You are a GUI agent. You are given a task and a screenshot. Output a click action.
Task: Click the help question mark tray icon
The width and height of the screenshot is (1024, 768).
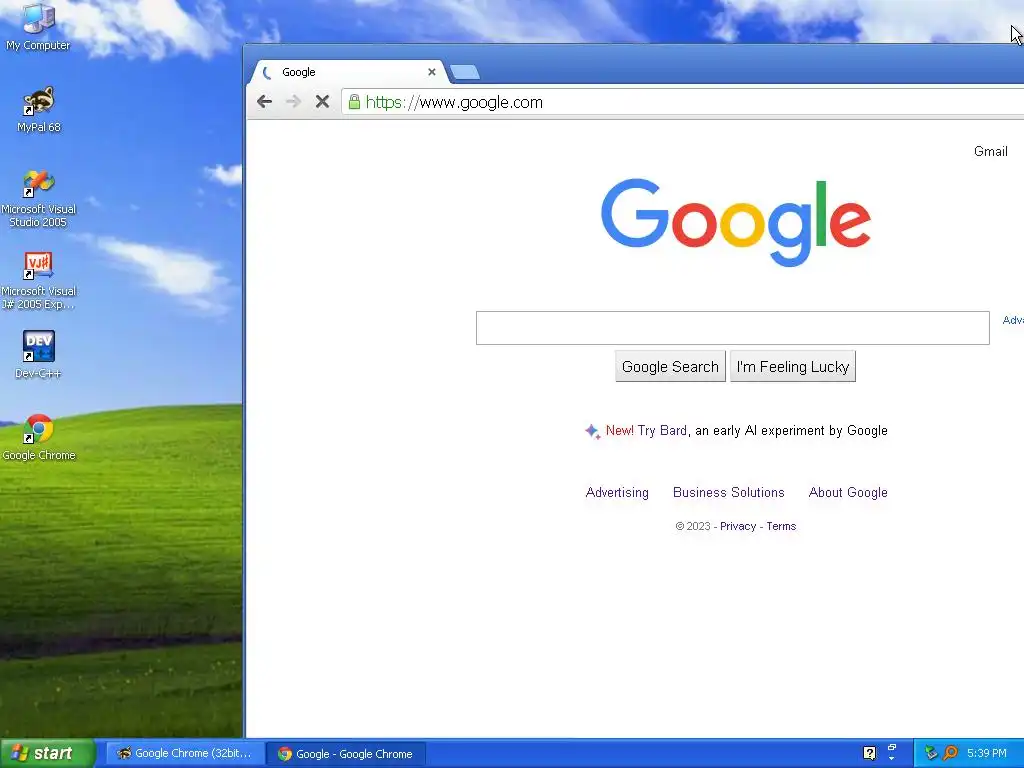869,753
